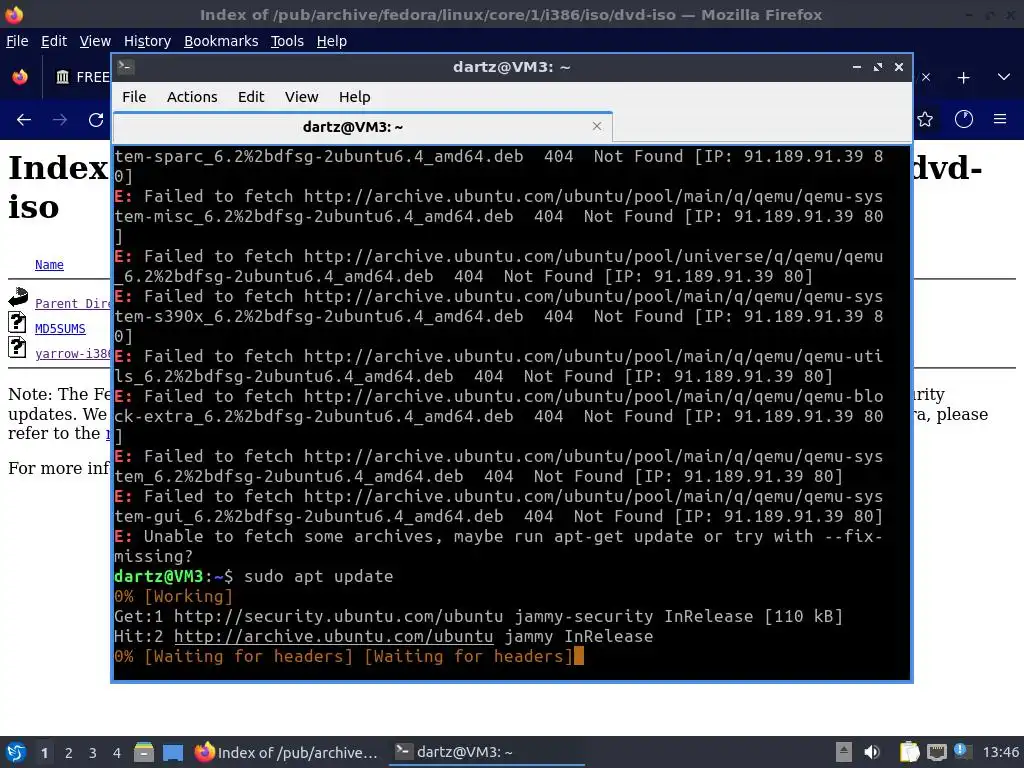Focus the terminal via its taskbar button
1024x768 pixels.
pos(487,752)
